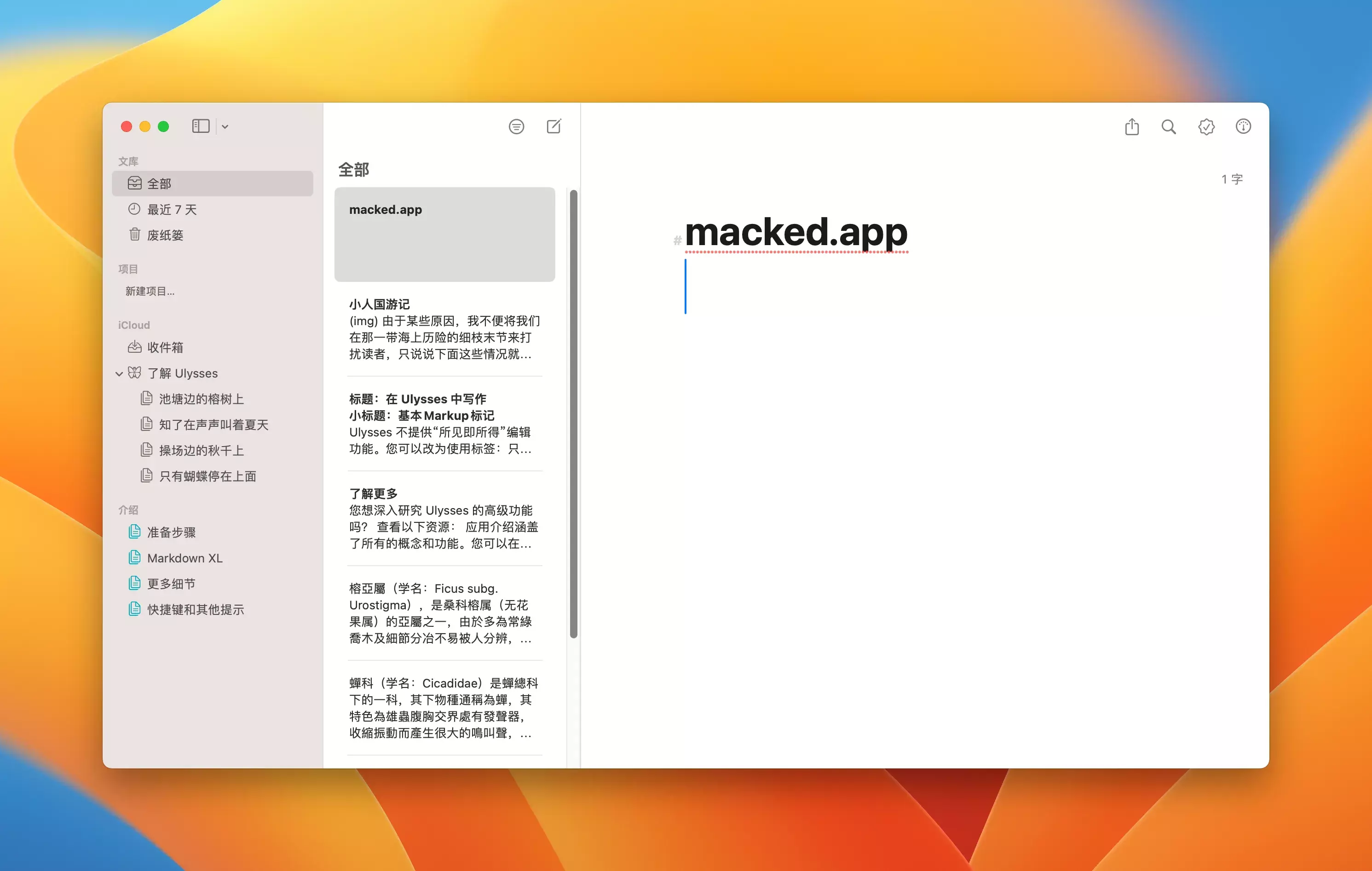Open the Markdown XL introduction sheet

coord(184,558)
